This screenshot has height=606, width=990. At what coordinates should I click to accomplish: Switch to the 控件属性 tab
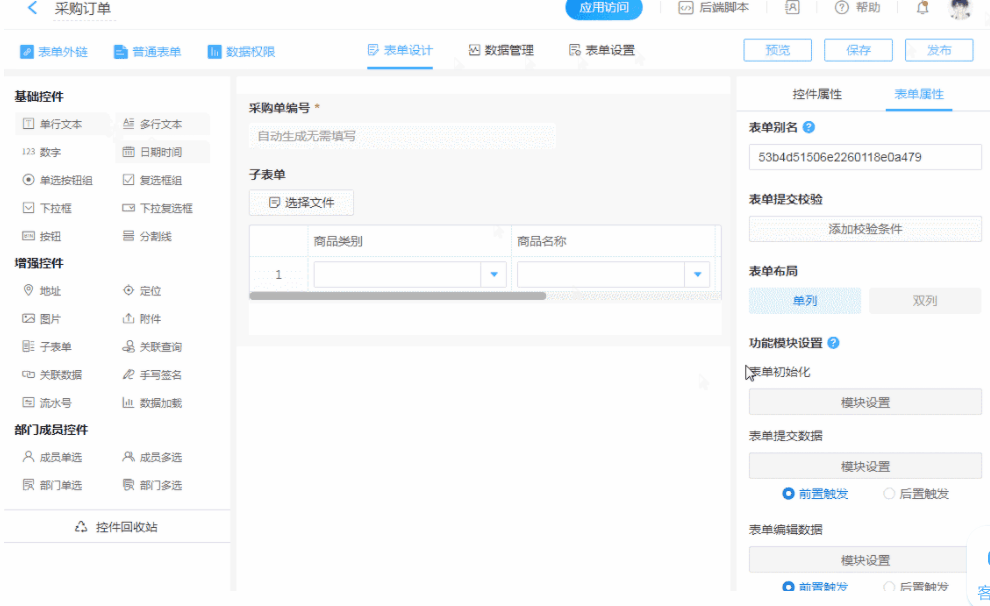point(817,94)
